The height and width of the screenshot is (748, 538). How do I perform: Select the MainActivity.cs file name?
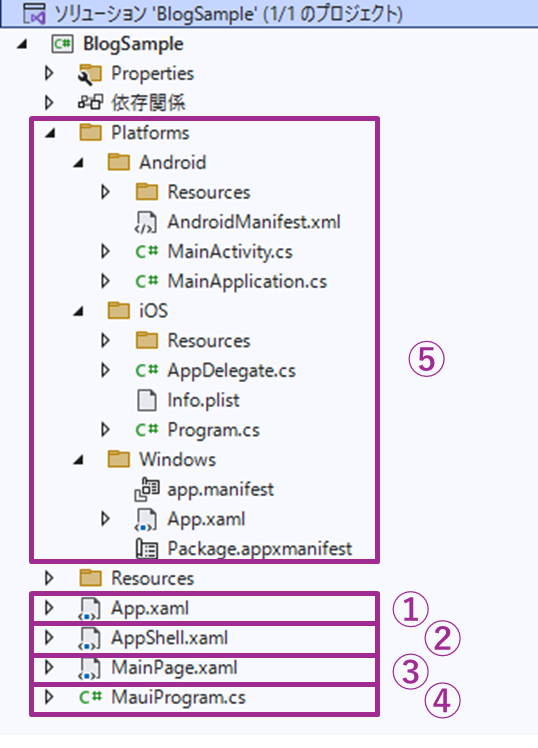pos(230,252)
